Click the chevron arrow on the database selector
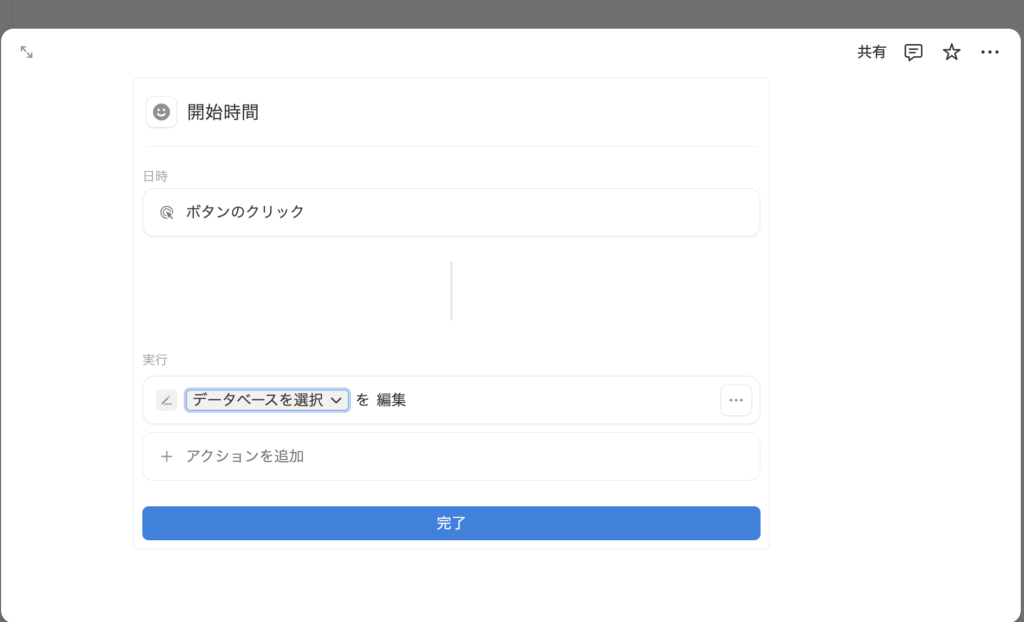This screenshot has width=1024, height=622. (x=337, y=401)
